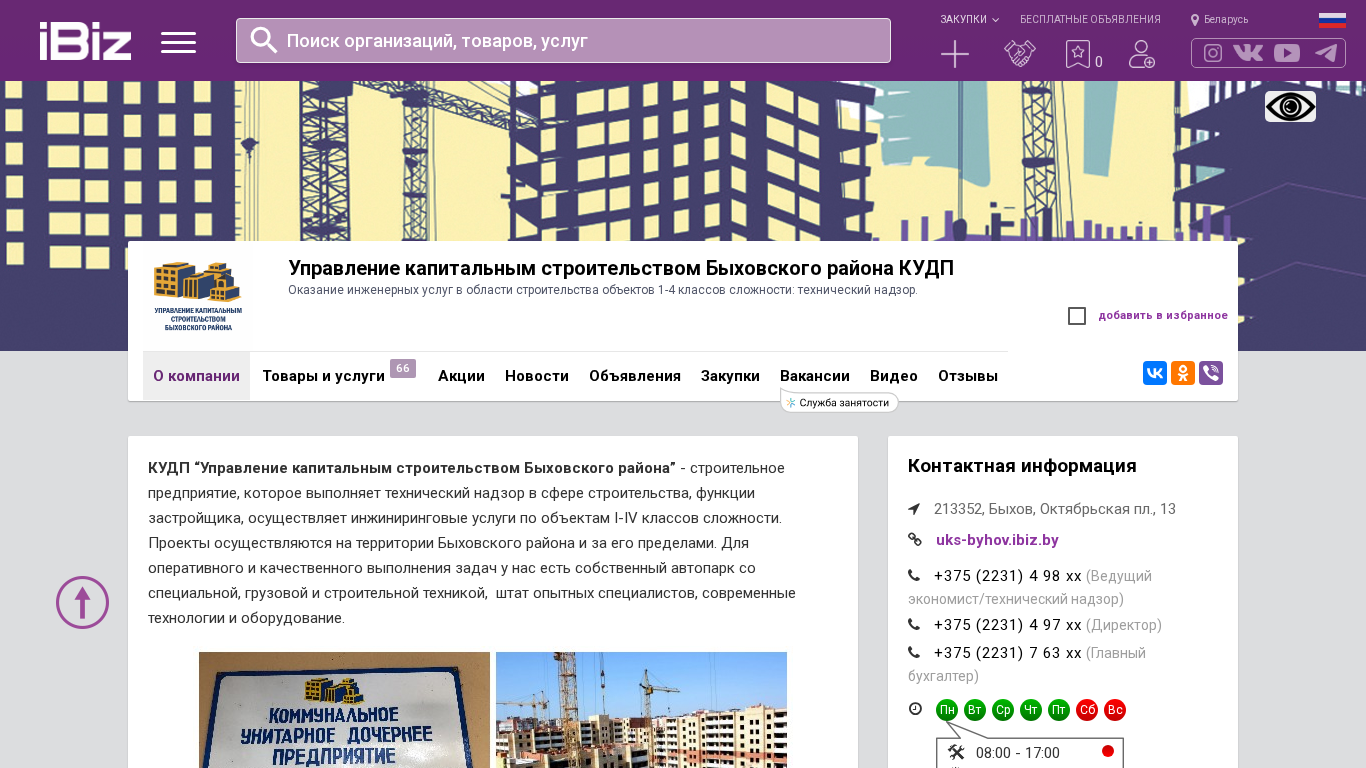This screenshot has width=1366, height=768.
Task: Reveal chief accountant's phone +375 (2231) 7 63 xx
Action: [1008, 653]
